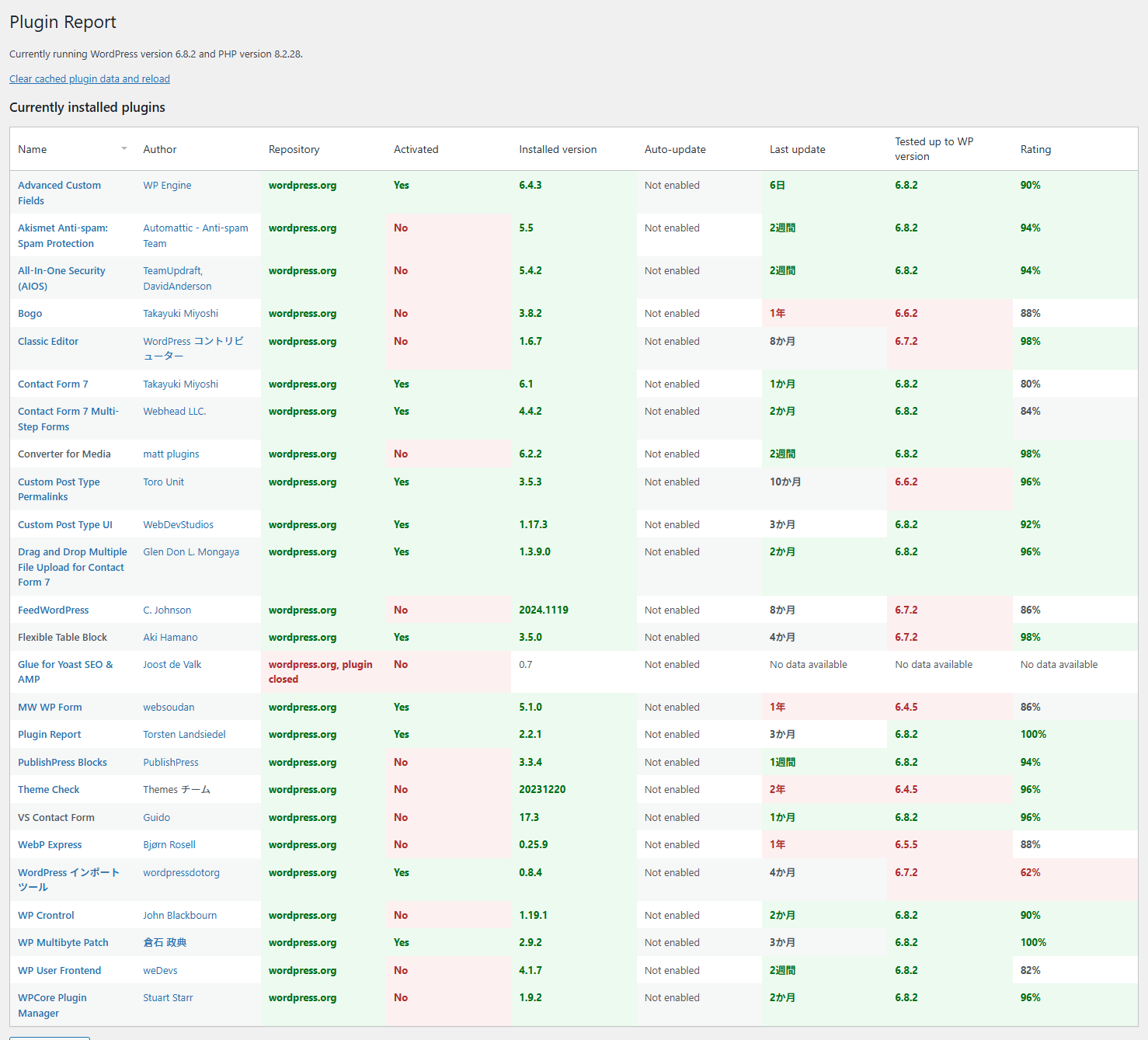Sort the table by the Author column header
The image size is (1148, 1040).
160,149
